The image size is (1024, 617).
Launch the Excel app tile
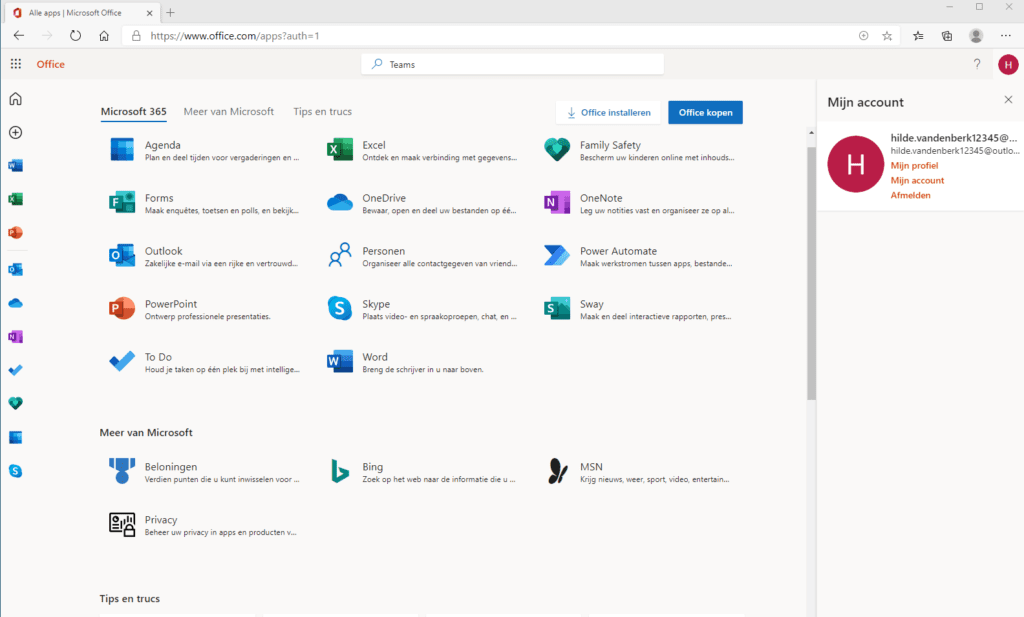(422, 150)
